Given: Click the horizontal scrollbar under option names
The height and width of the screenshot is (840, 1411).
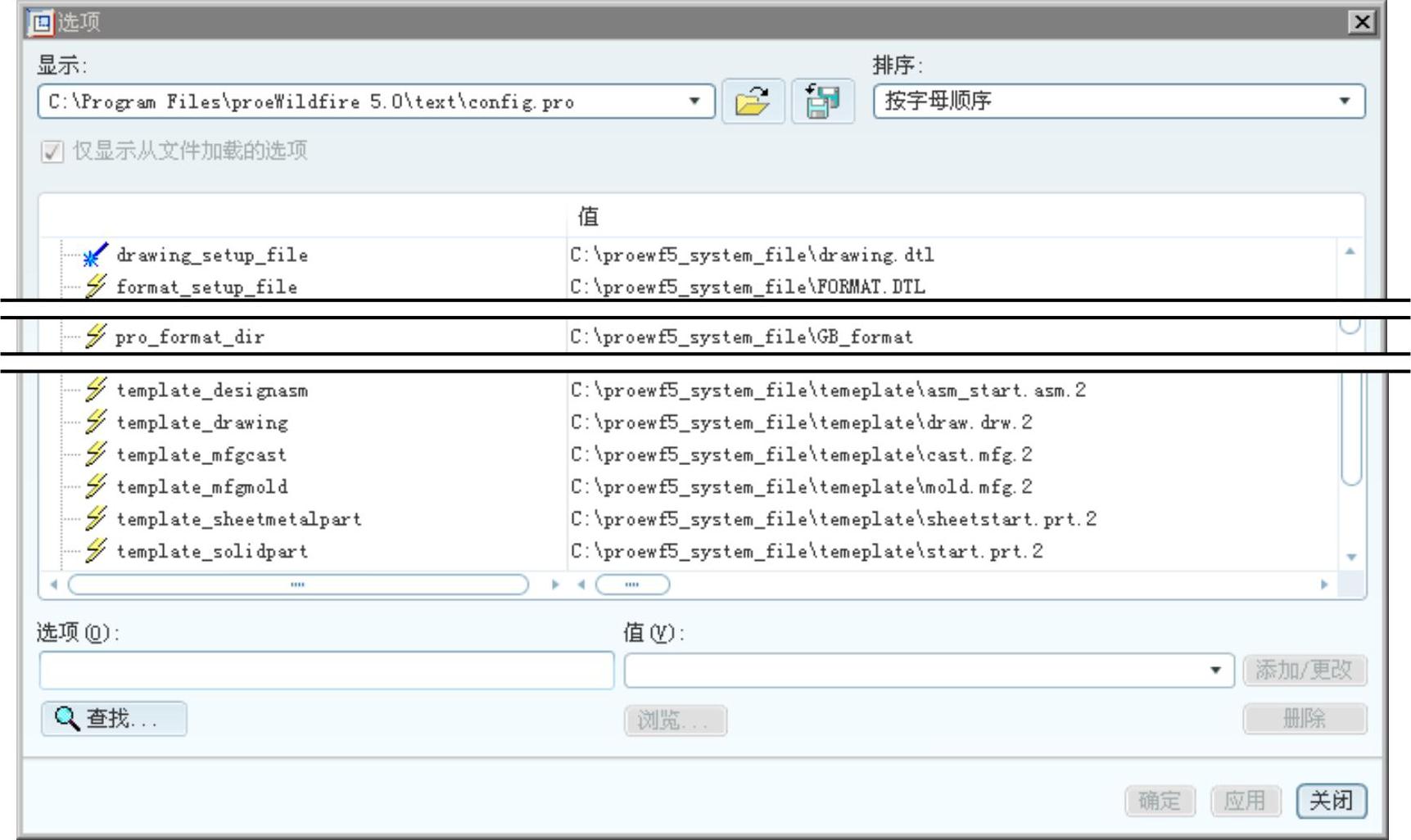Looking at the screenshot, I should (298, 585).
